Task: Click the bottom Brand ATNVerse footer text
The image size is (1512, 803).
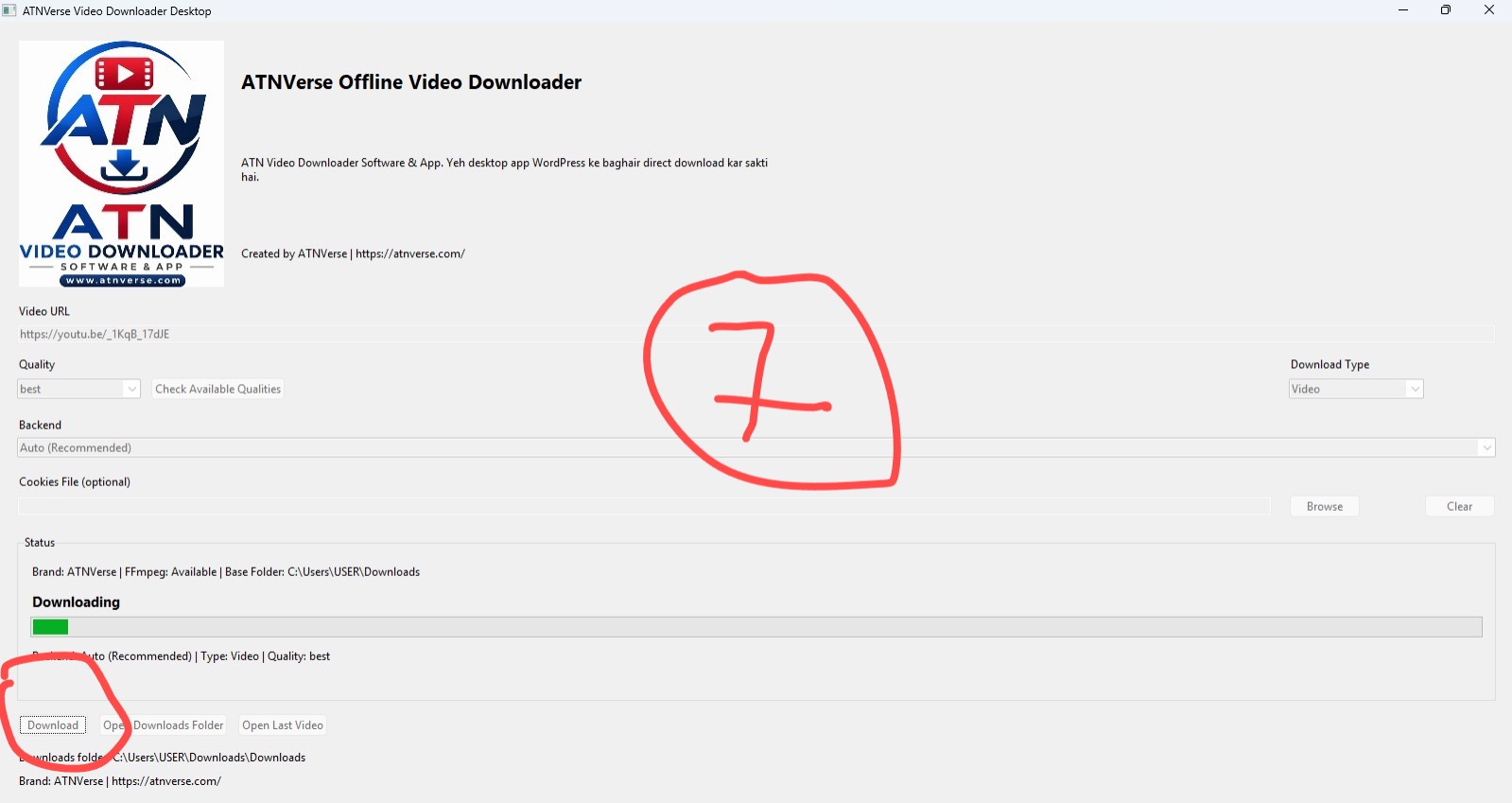Action: [120, 781]
